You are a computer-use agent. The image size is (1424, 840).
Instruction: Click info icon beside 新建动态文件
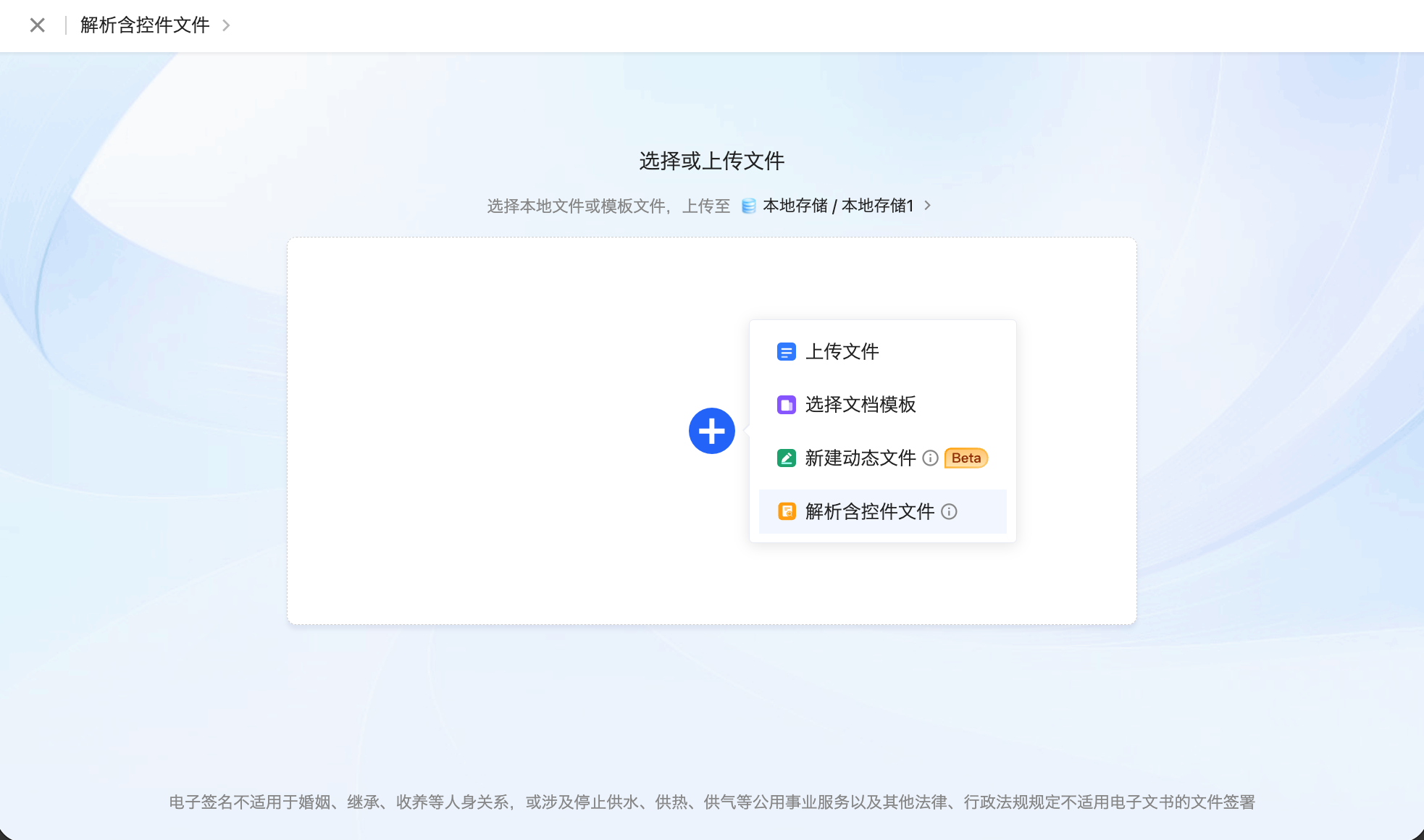tap(930, 458)
